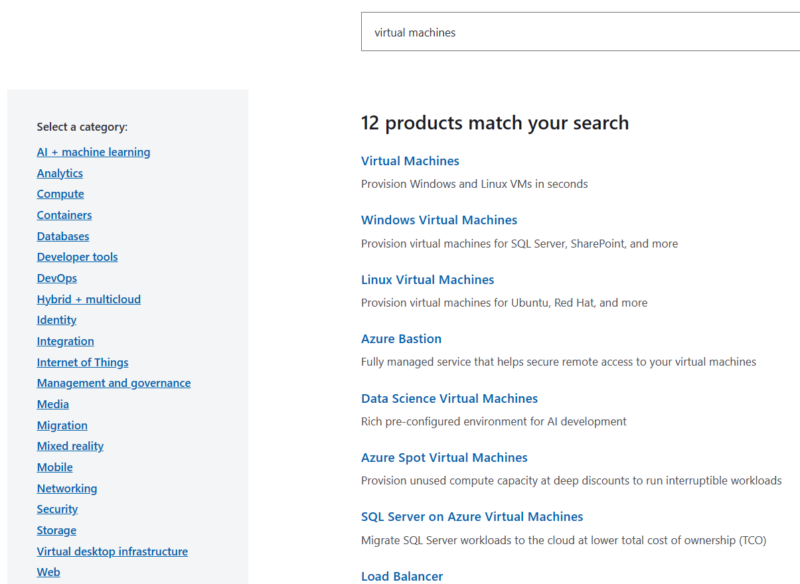Open the Virtual Machines product result
800x584 pixels.
(x=410, y=161)
